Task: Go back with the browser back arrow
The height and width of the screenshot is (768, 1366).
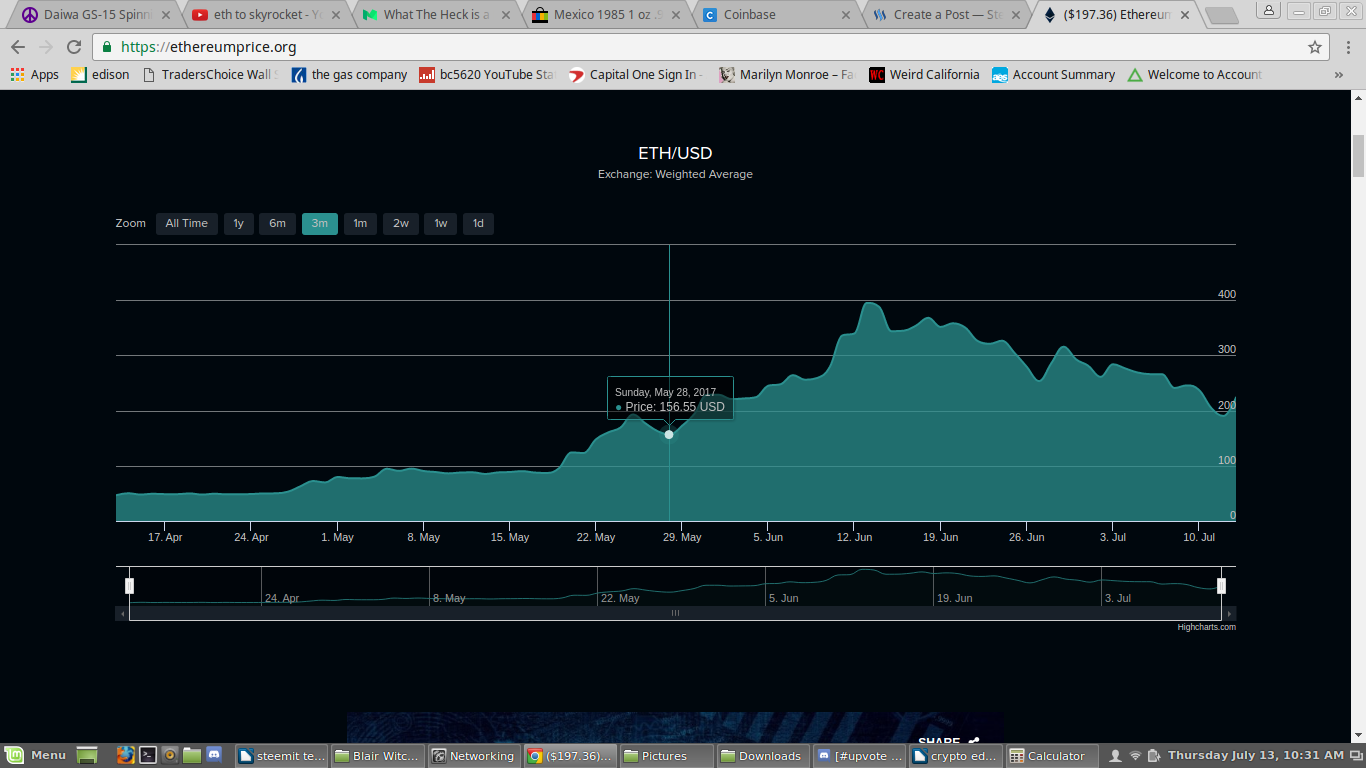Action: [18, 47]
